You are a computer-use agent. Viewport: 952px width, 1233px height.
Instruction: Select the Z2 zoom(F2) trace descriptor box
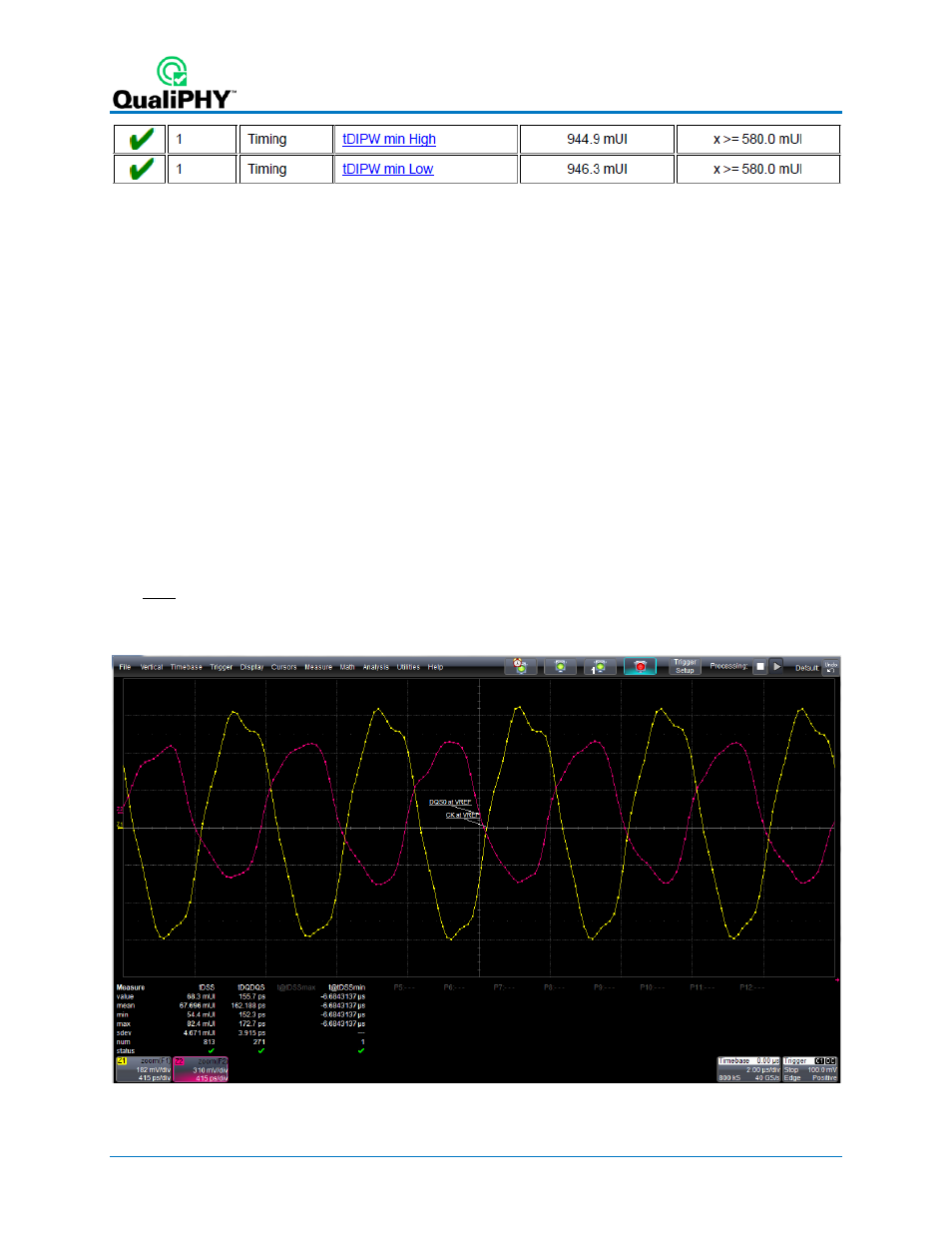click(202, 1069)
